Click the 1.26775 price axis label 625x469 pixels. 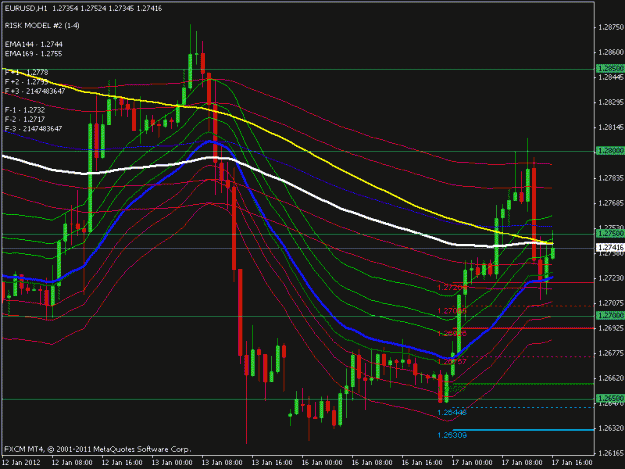(611, 353)
